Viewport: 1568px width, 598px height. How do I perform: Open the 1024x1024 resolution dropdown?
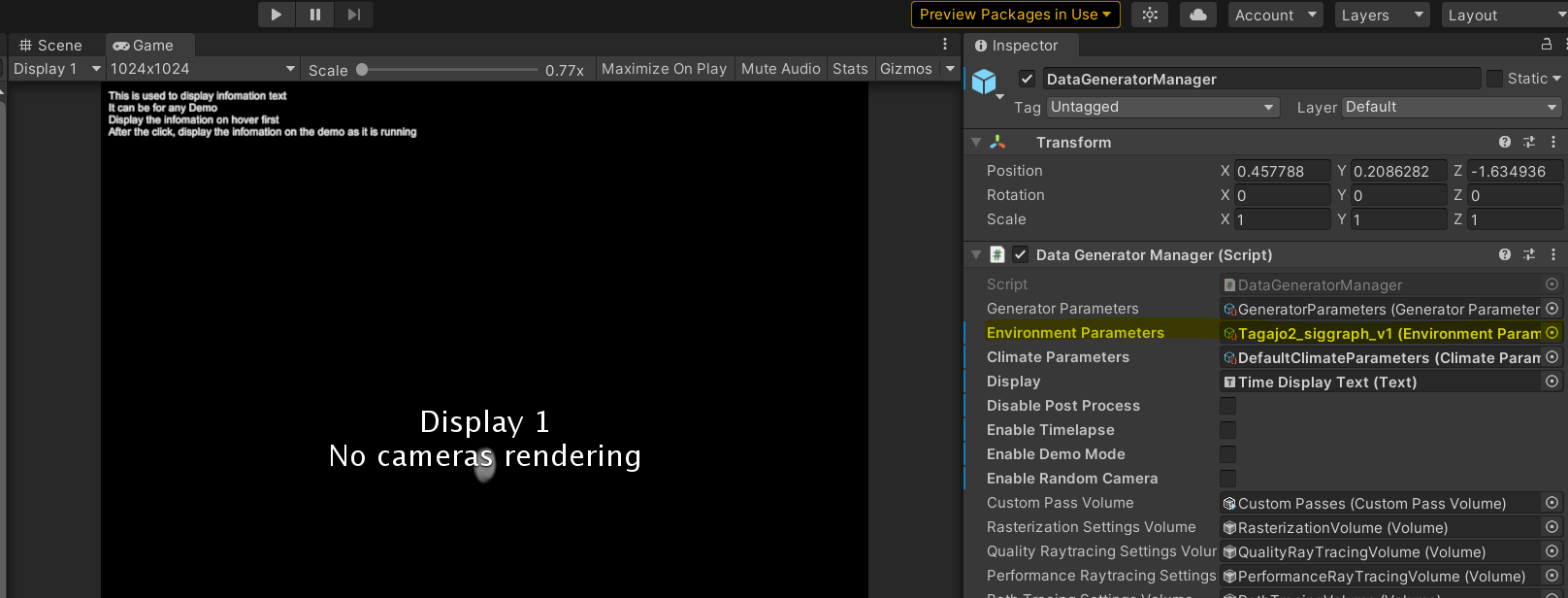tap(203, 69)
